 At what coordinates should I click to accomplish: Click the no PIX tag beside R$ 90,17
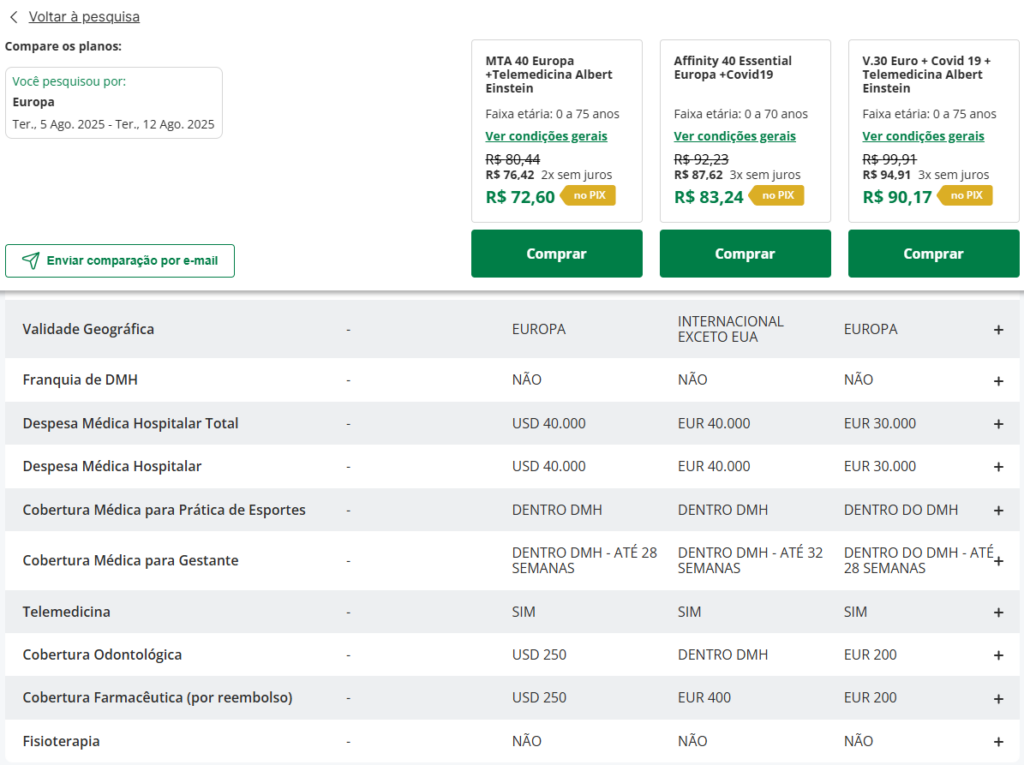965,195
